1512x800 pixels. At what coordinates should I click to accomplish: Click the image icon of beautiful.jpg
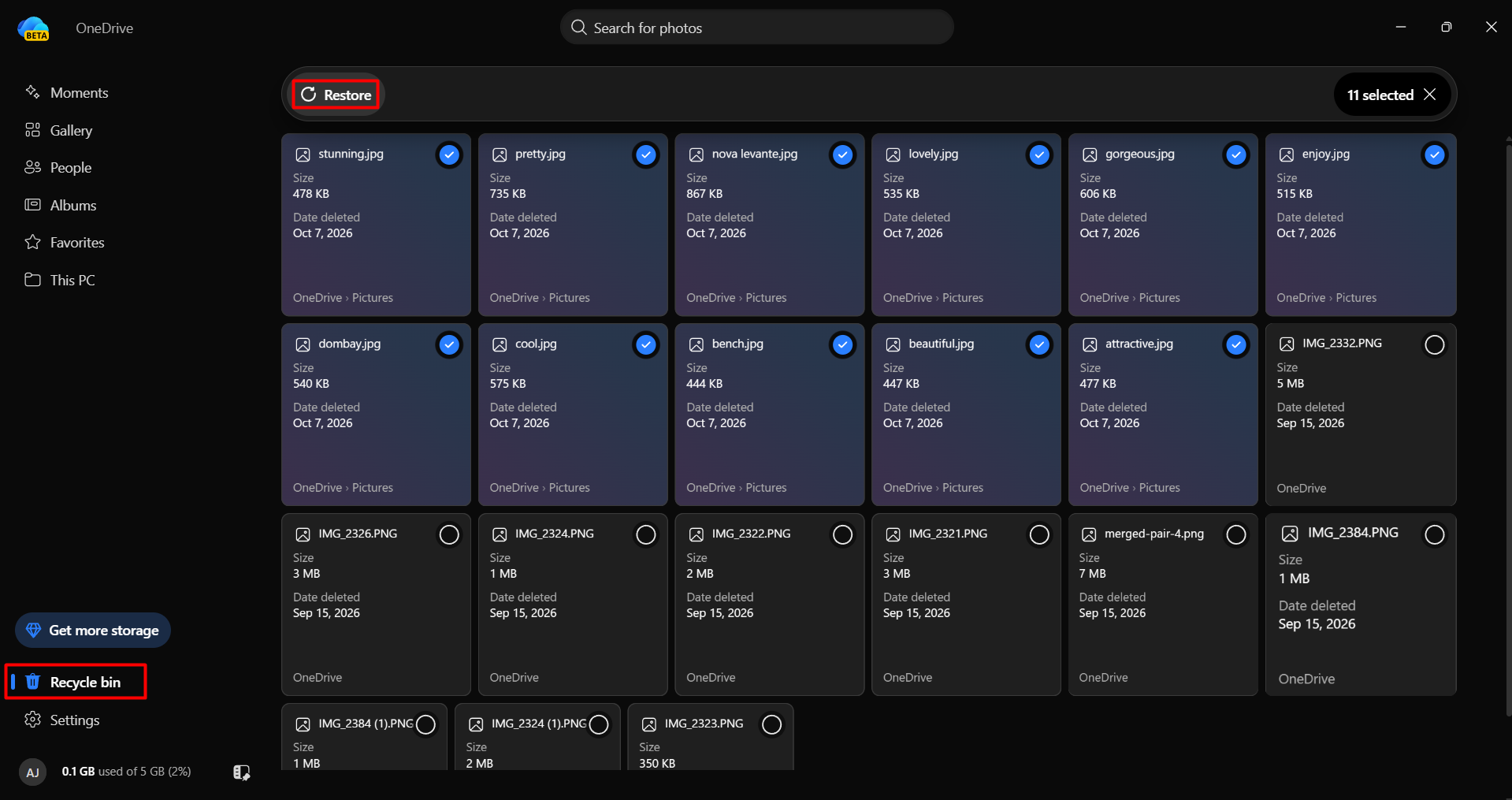(893, 344)
